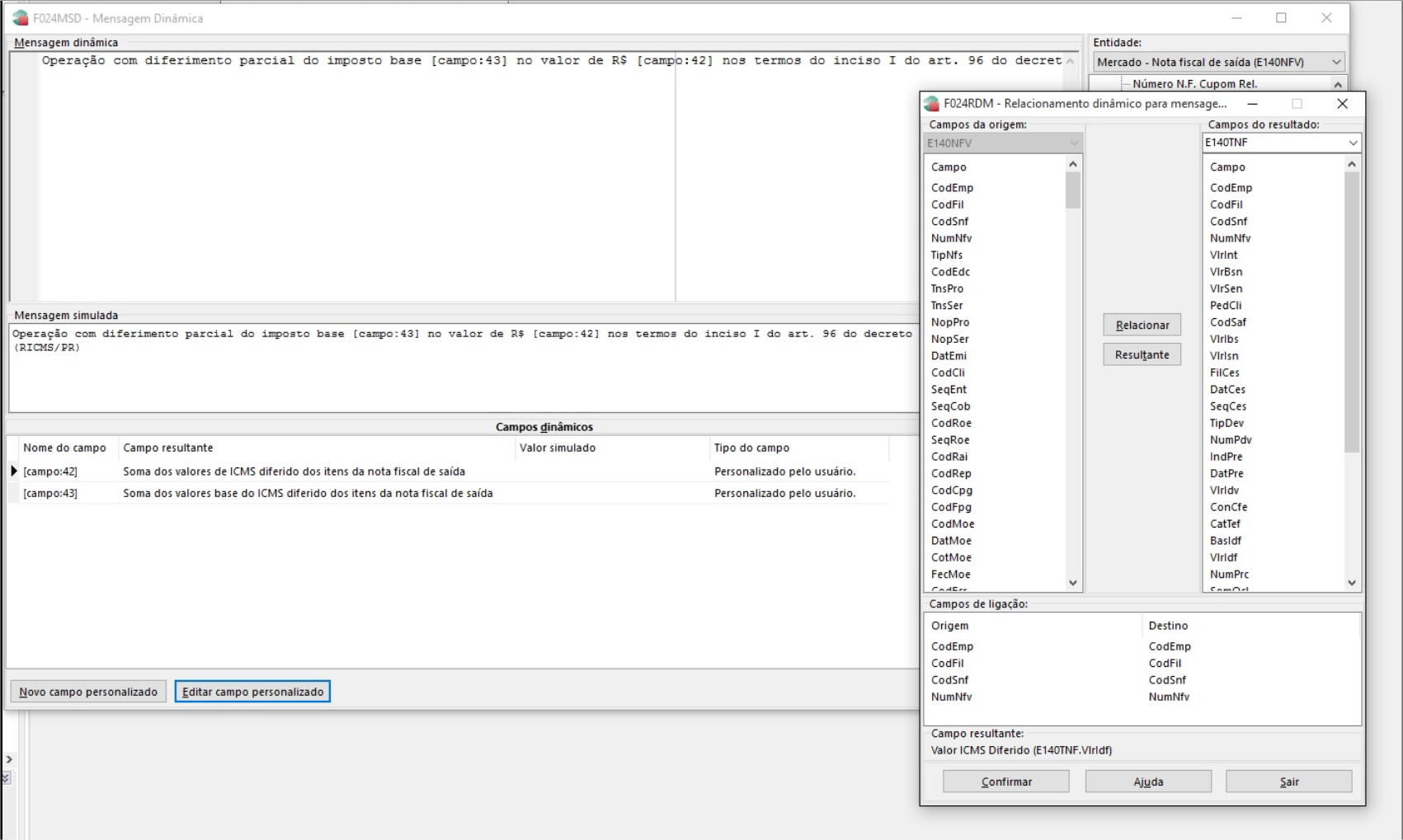Open Ajuda in the F024RDM dialog

pyautogui.click(x=1147, y=781)
